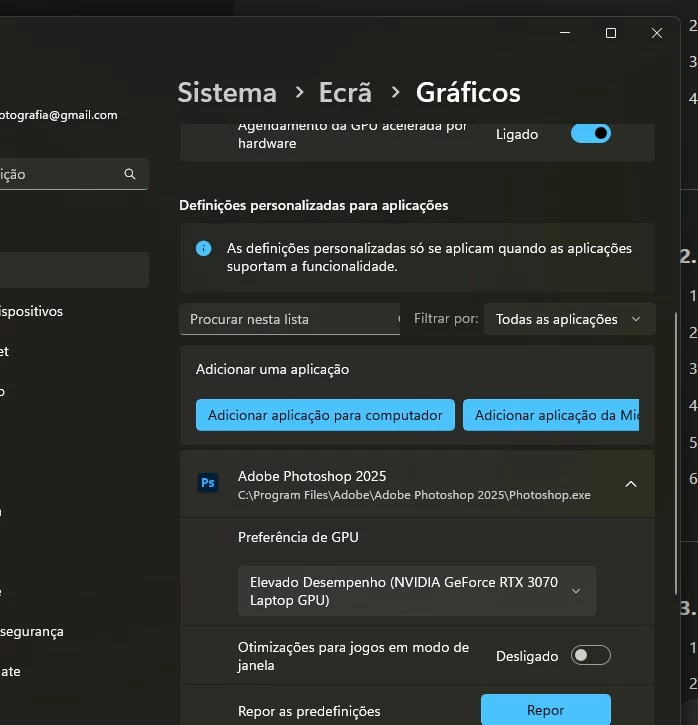
Task: Turn off hardware-accelerated GPU scheduling toggle
Action: click(591, 134)
